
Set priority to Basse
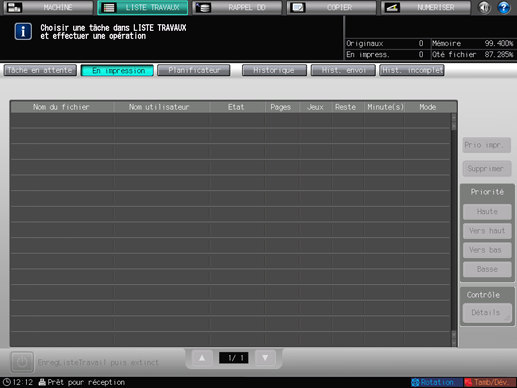(487, 269)
